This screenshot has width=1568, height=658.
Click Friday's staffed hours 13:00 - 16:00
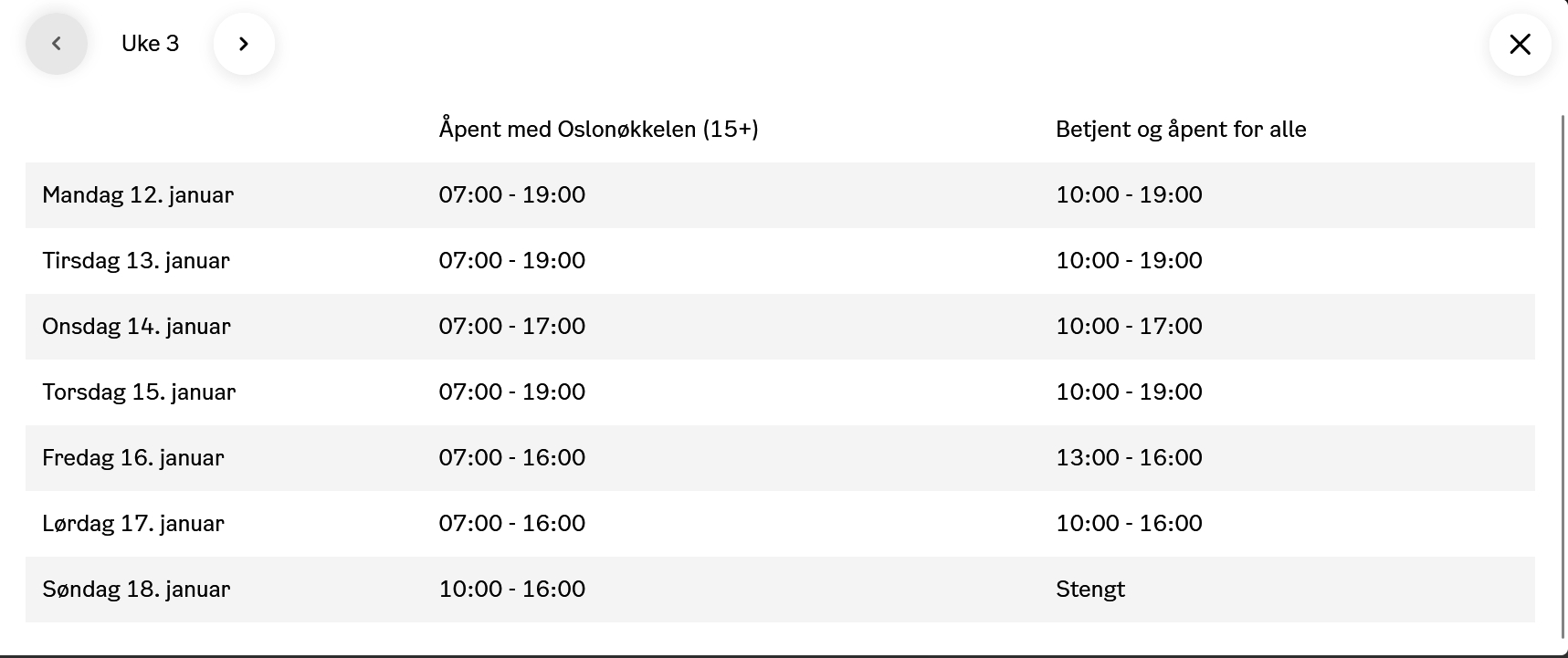point(1129,458)
